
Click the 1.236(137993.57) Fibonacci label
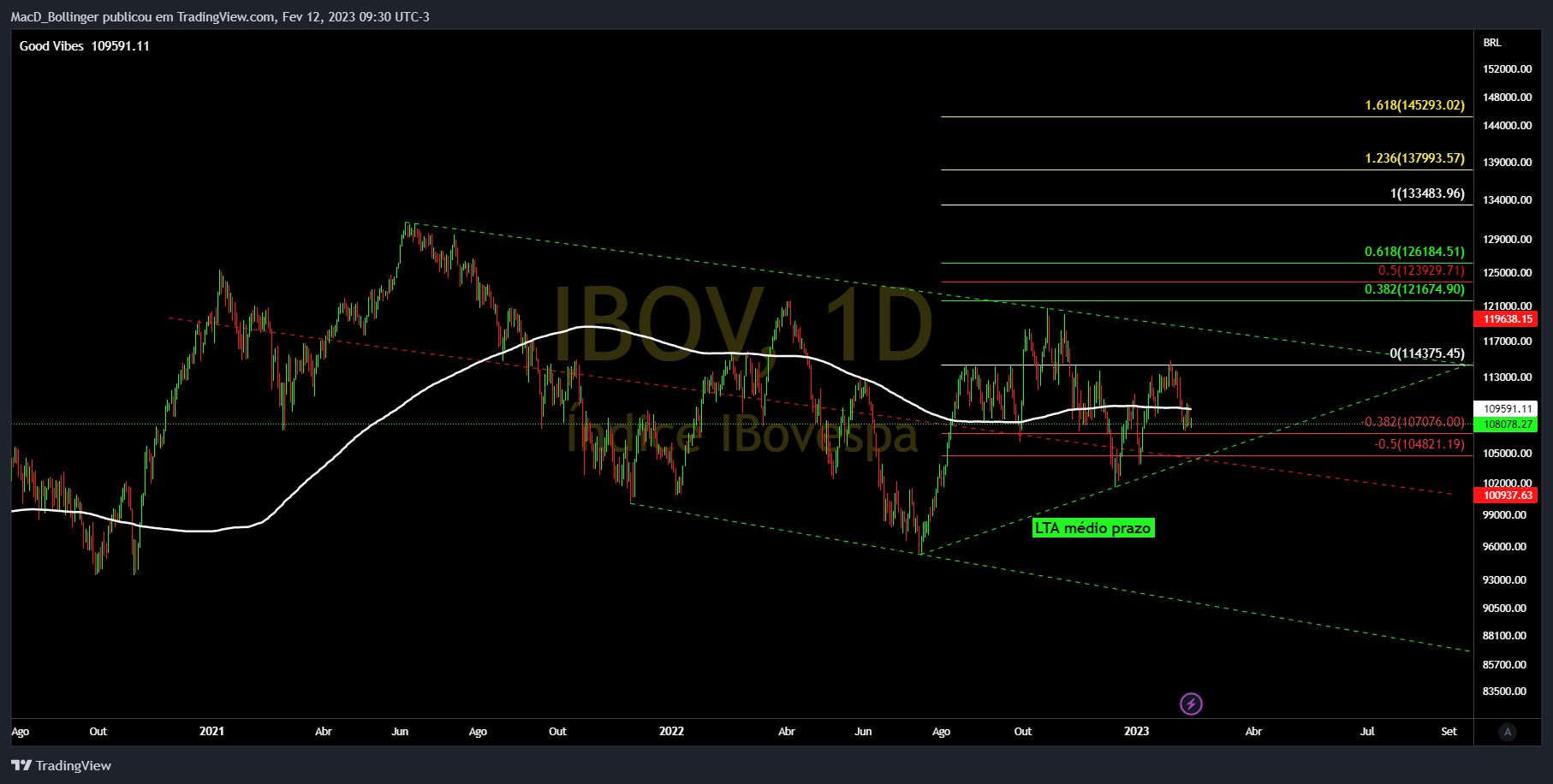[1414, 158]
